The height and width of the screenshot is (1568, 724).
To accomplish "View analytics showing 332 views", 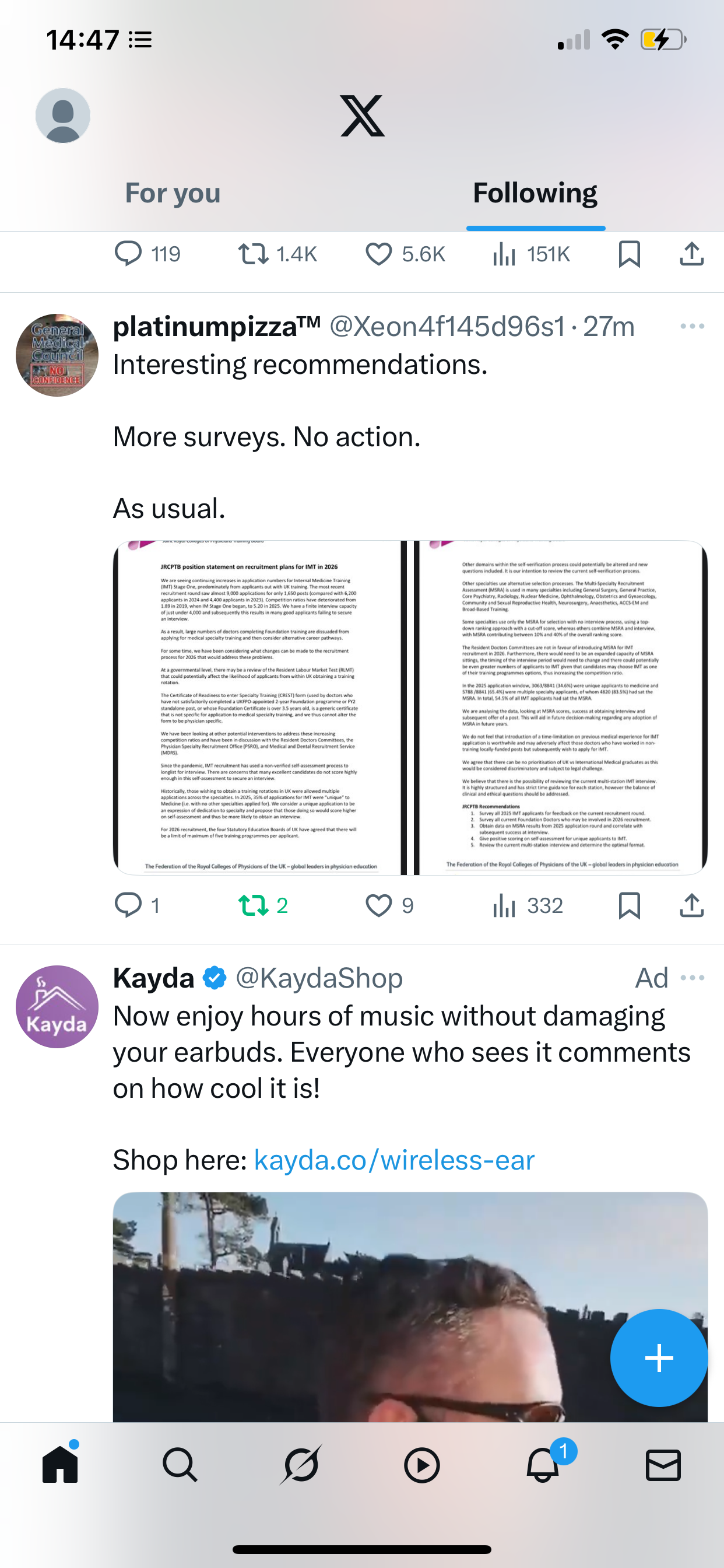I will pos(528,906).
